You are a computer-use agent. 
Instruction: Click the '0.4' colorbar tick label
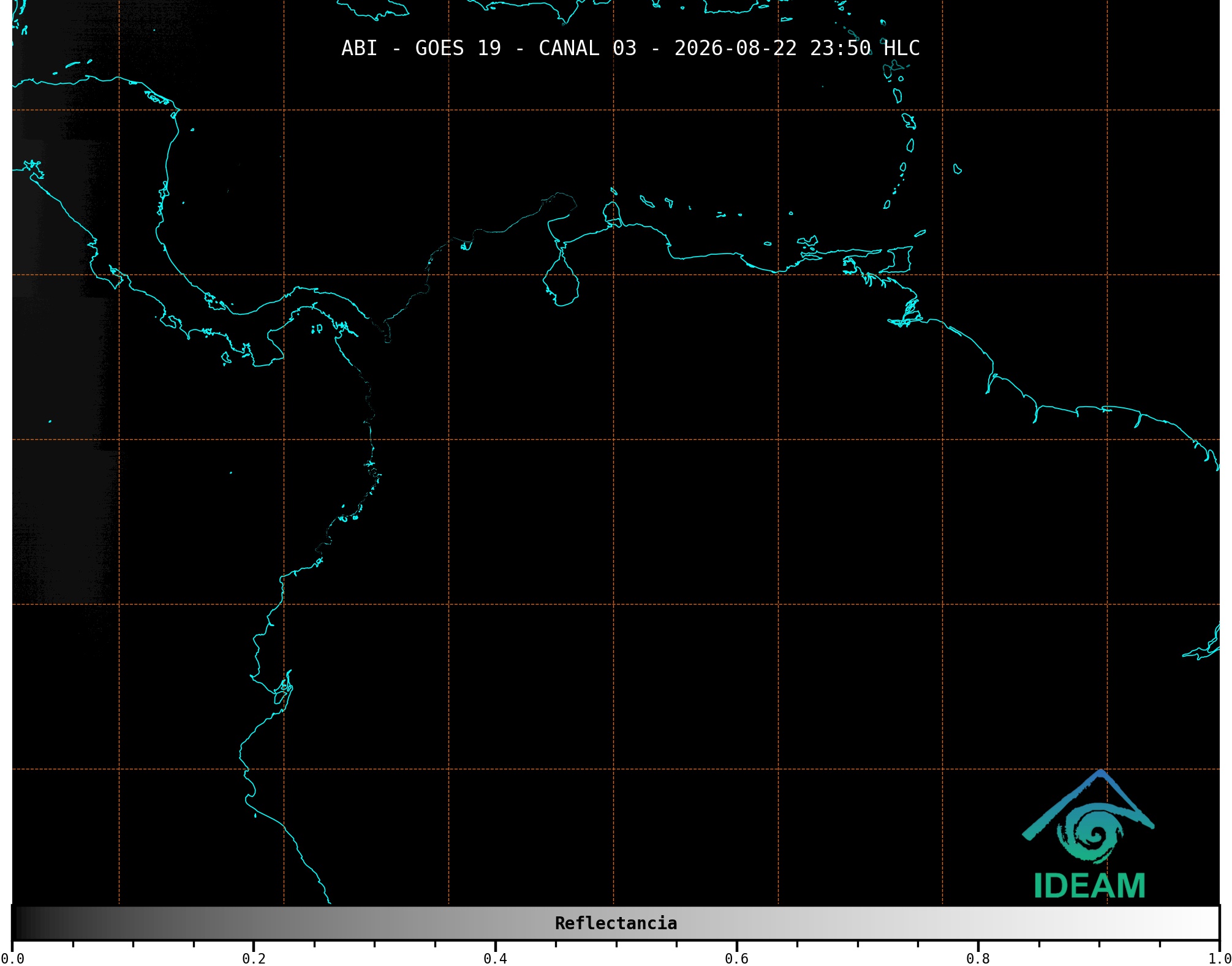[495, 959]
